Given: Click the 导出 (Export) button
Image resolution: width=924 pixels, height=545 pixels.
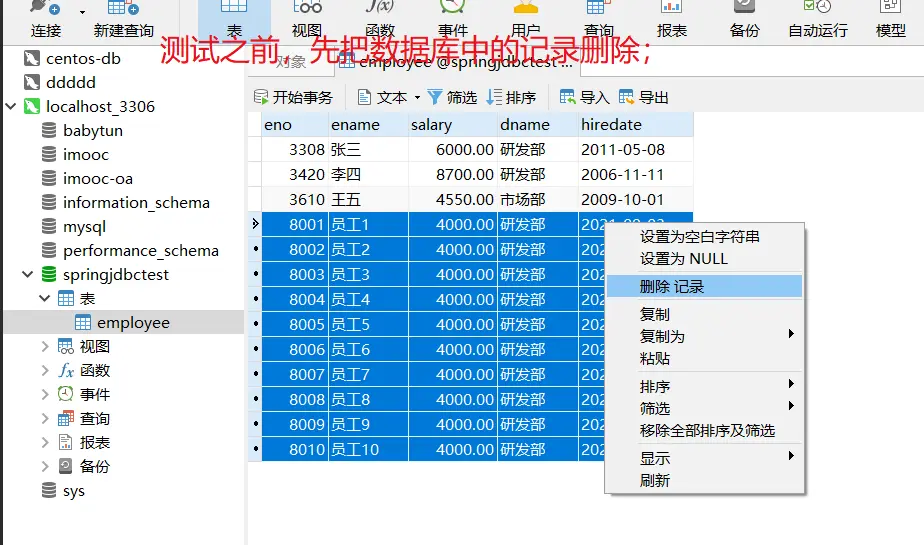Looking at the screenshot, I should coord(644,97).
